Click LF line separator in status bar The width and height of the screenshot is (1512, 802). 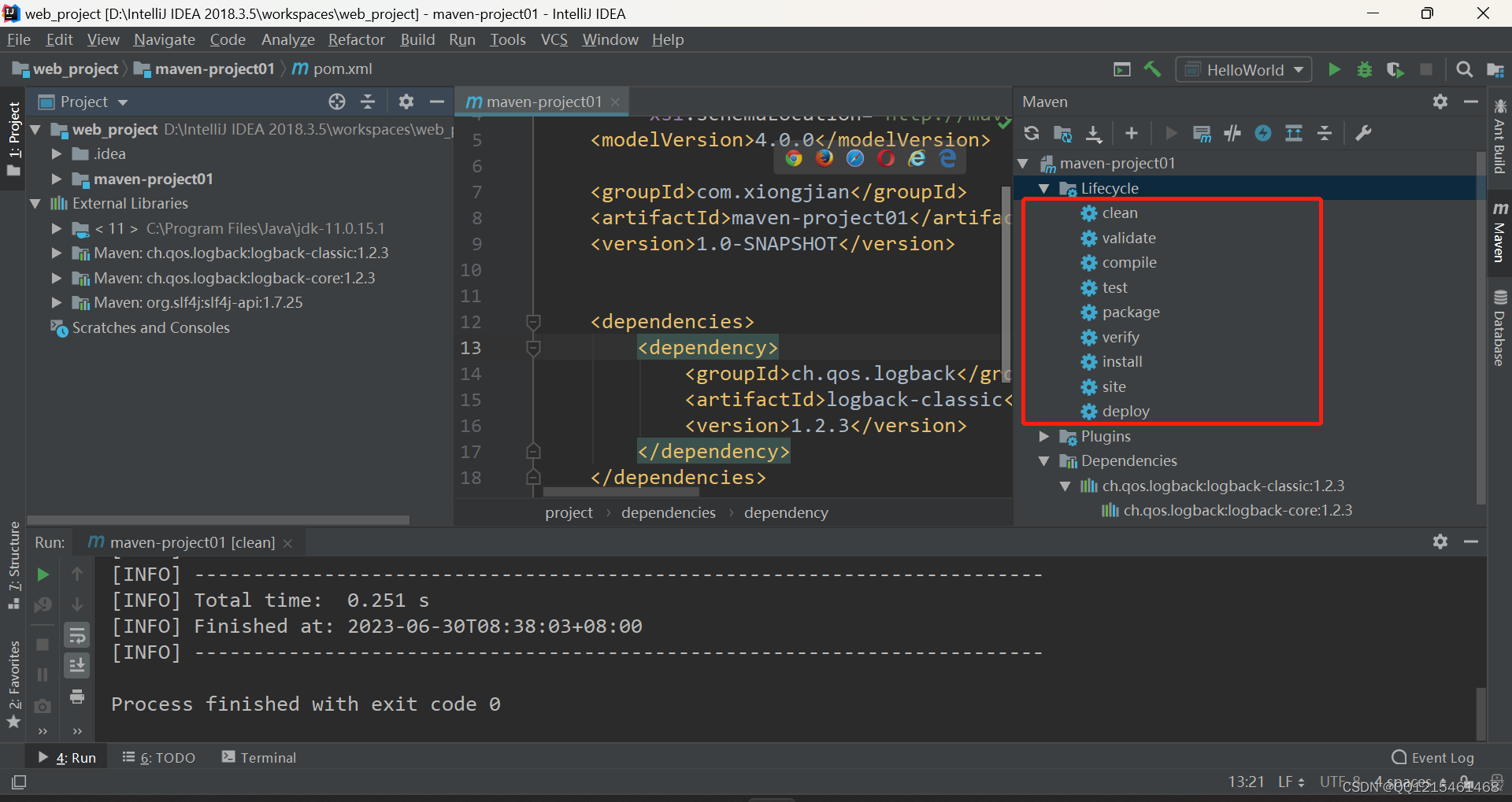pyautogui.click(x=1291, y=782)
